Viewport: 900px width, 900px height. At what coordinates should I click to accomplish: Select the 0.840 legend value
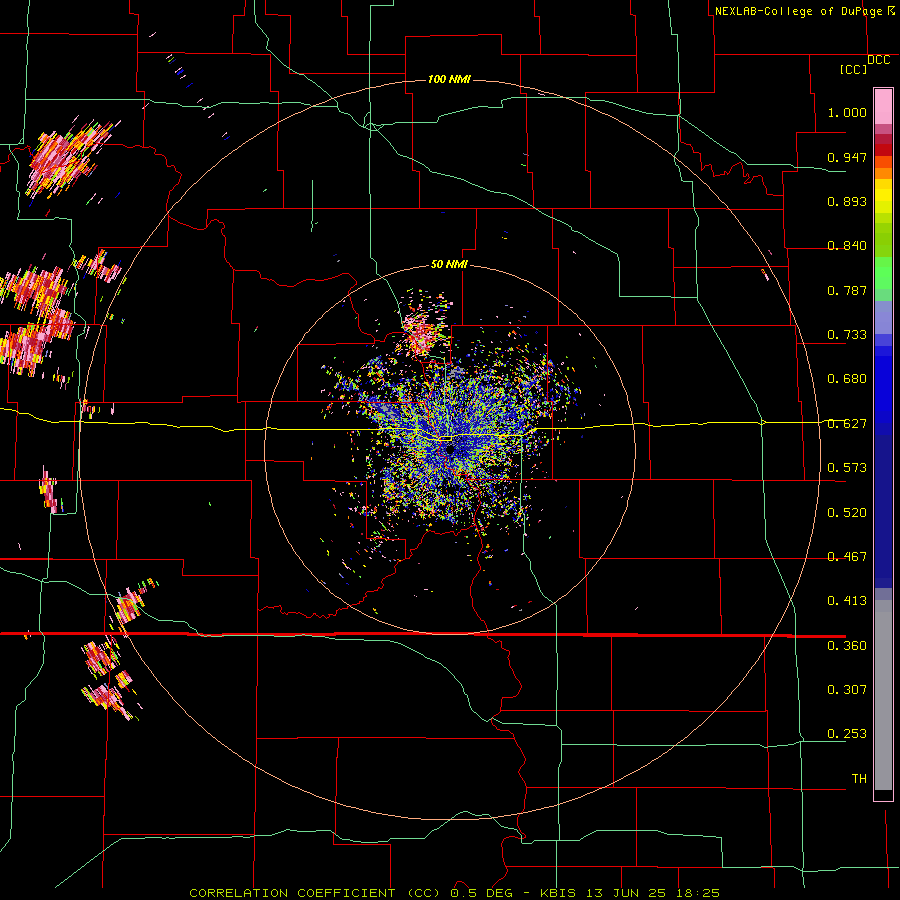coord(847,246)
